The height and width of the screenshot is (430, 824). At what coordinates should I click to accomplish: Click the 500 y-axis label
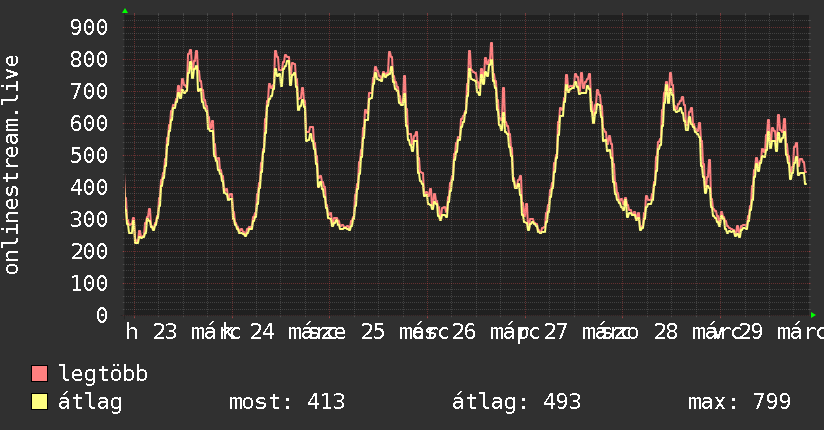[89, 155]
